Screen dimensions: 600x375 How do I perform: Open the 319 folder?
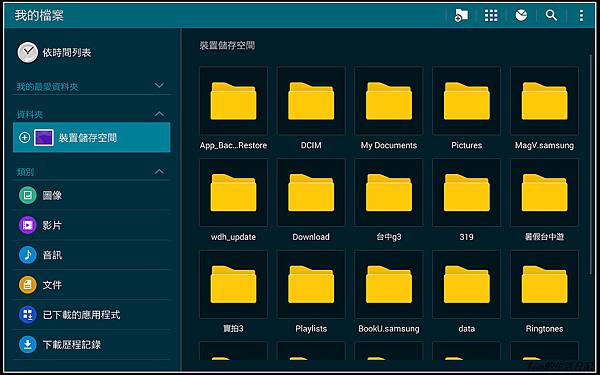click(x=466, y=193)
